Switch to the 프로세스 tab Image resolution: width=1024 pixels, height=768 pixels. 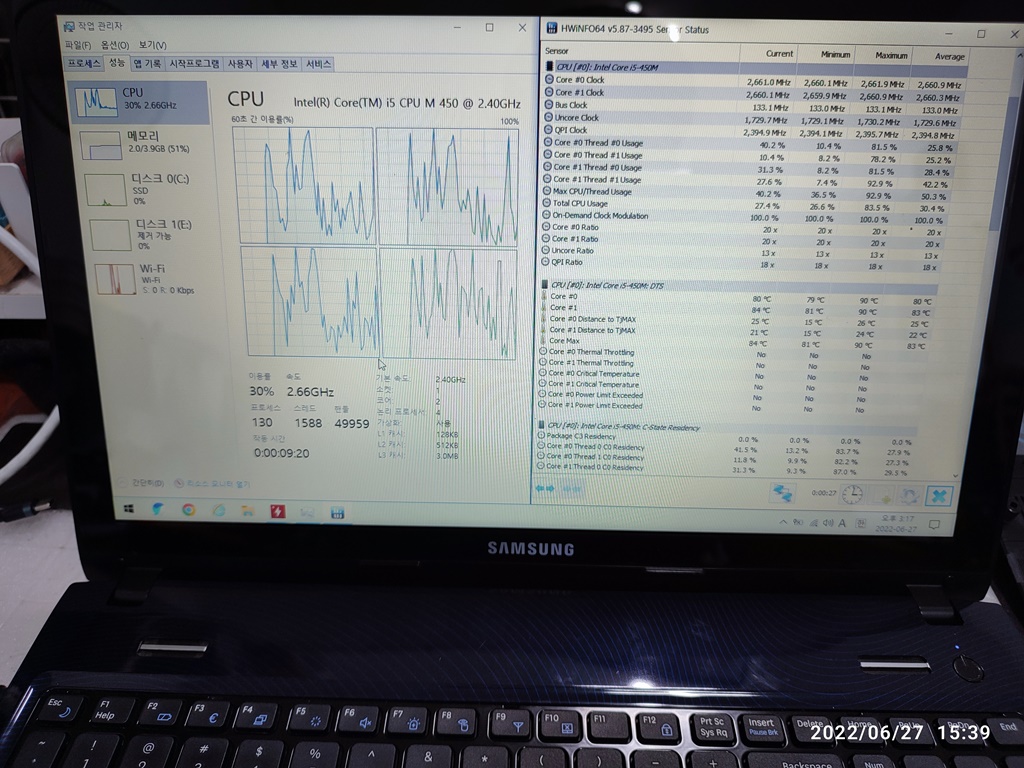click(85, 63)
